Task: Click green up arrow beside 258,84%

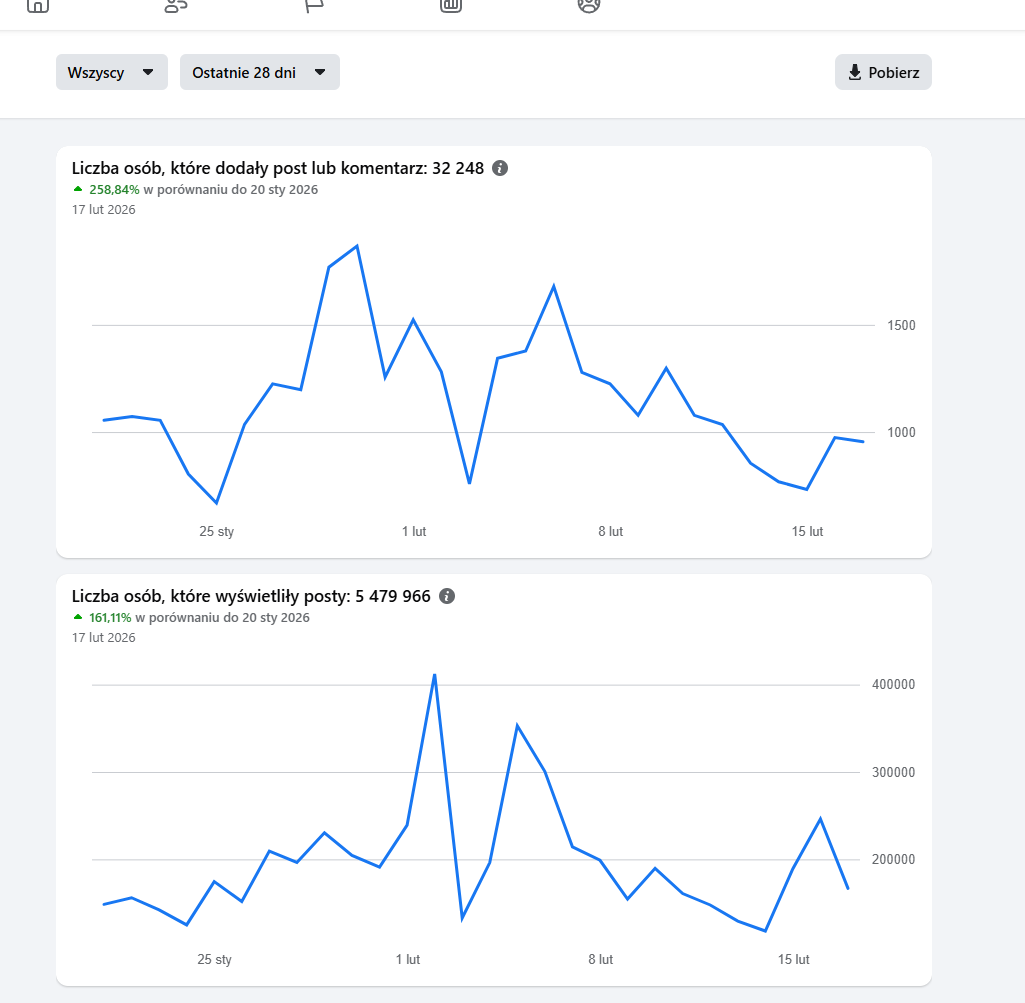Action: [x=78, y=189]
